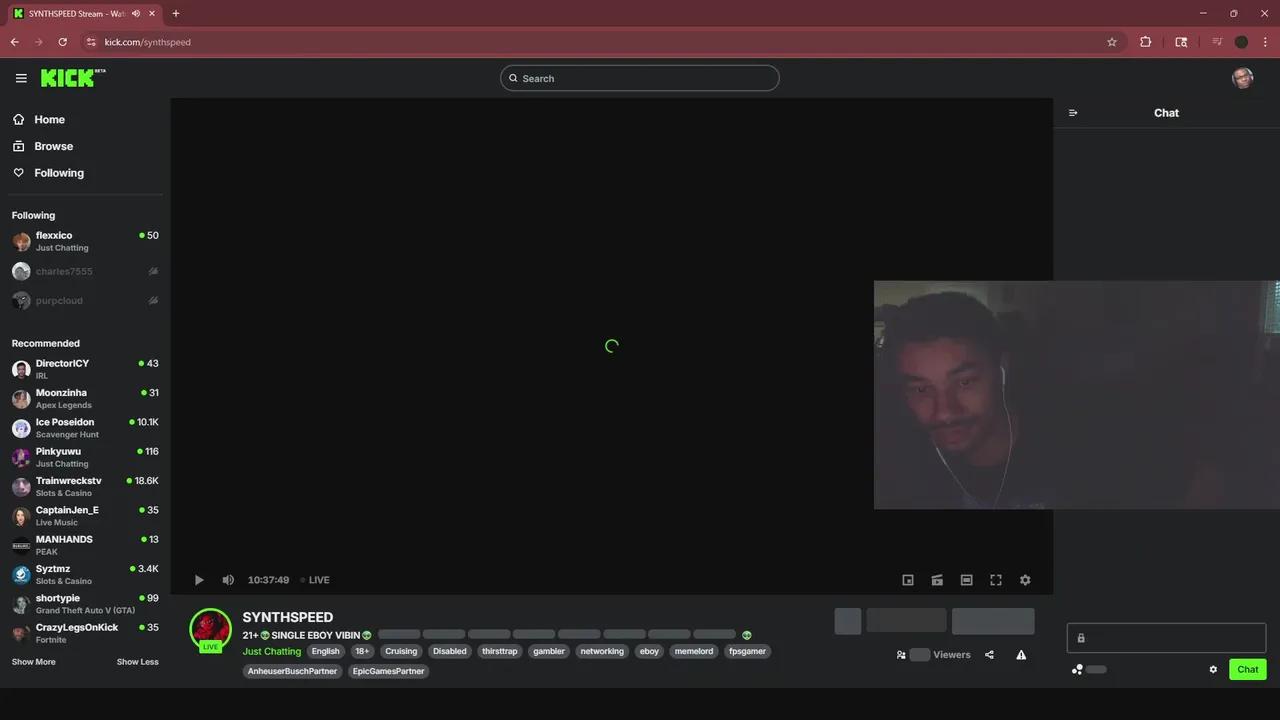Share the SYNTHSPEED stream

989,655
